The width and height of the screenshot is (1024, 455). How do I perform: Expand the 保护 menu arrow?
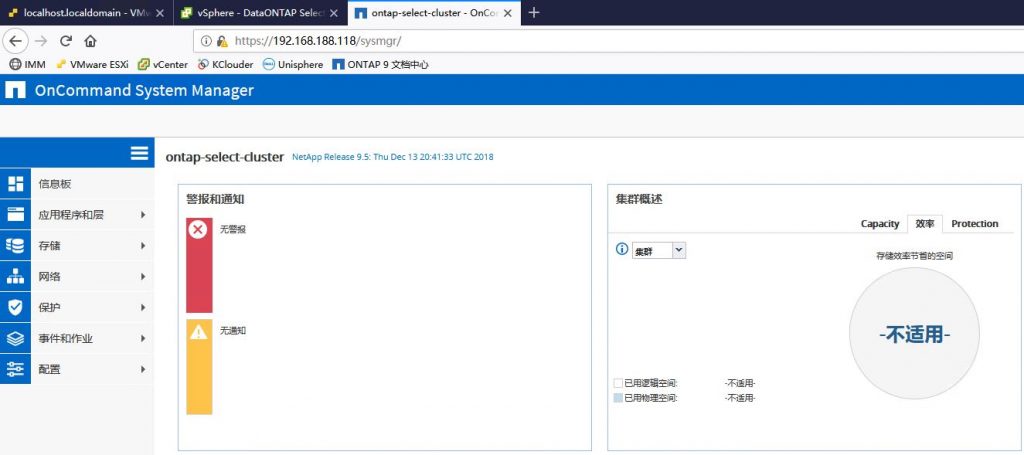143,307
